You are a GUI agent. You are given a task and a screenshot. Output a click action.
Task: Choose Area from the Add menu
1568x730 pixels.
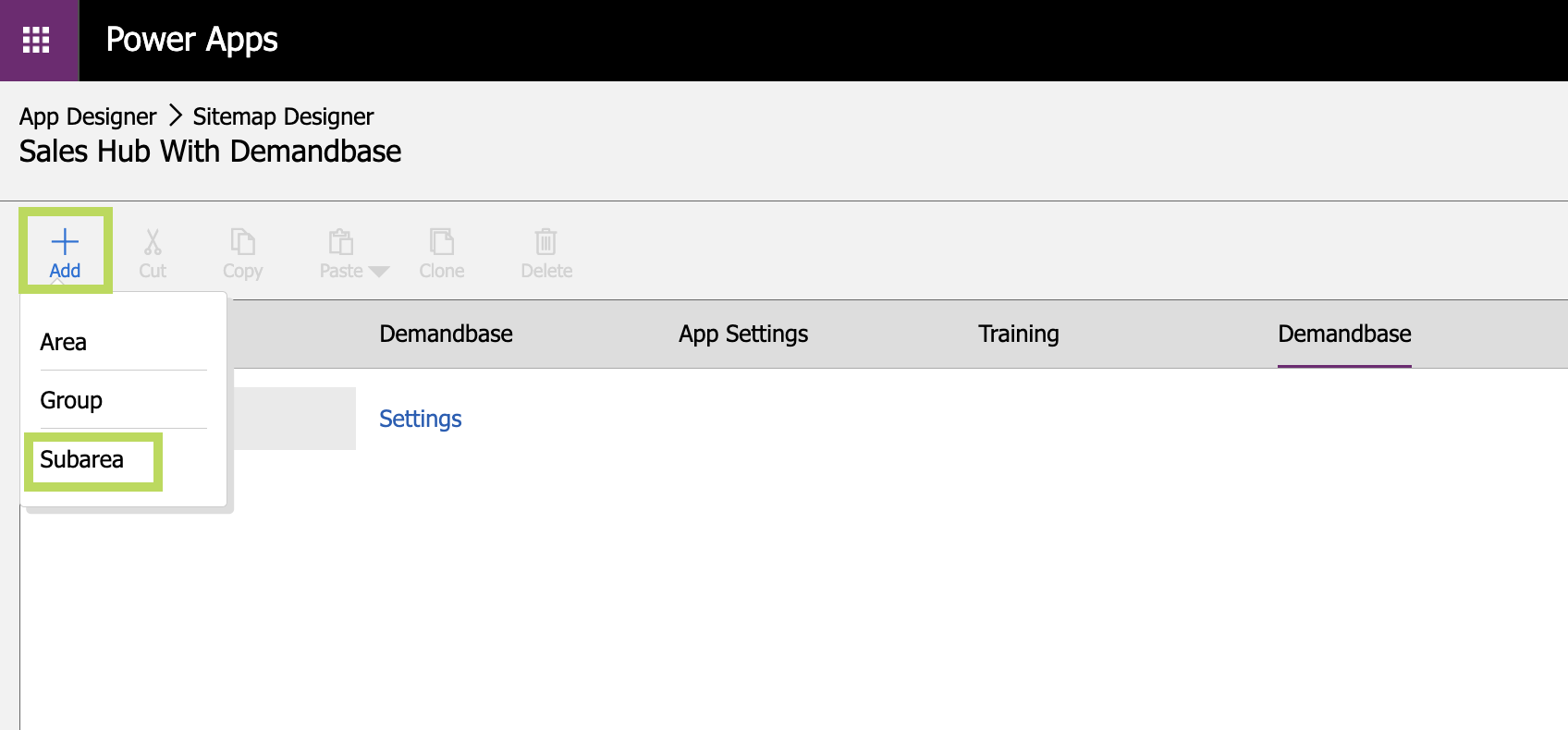[x=64, y=342]
